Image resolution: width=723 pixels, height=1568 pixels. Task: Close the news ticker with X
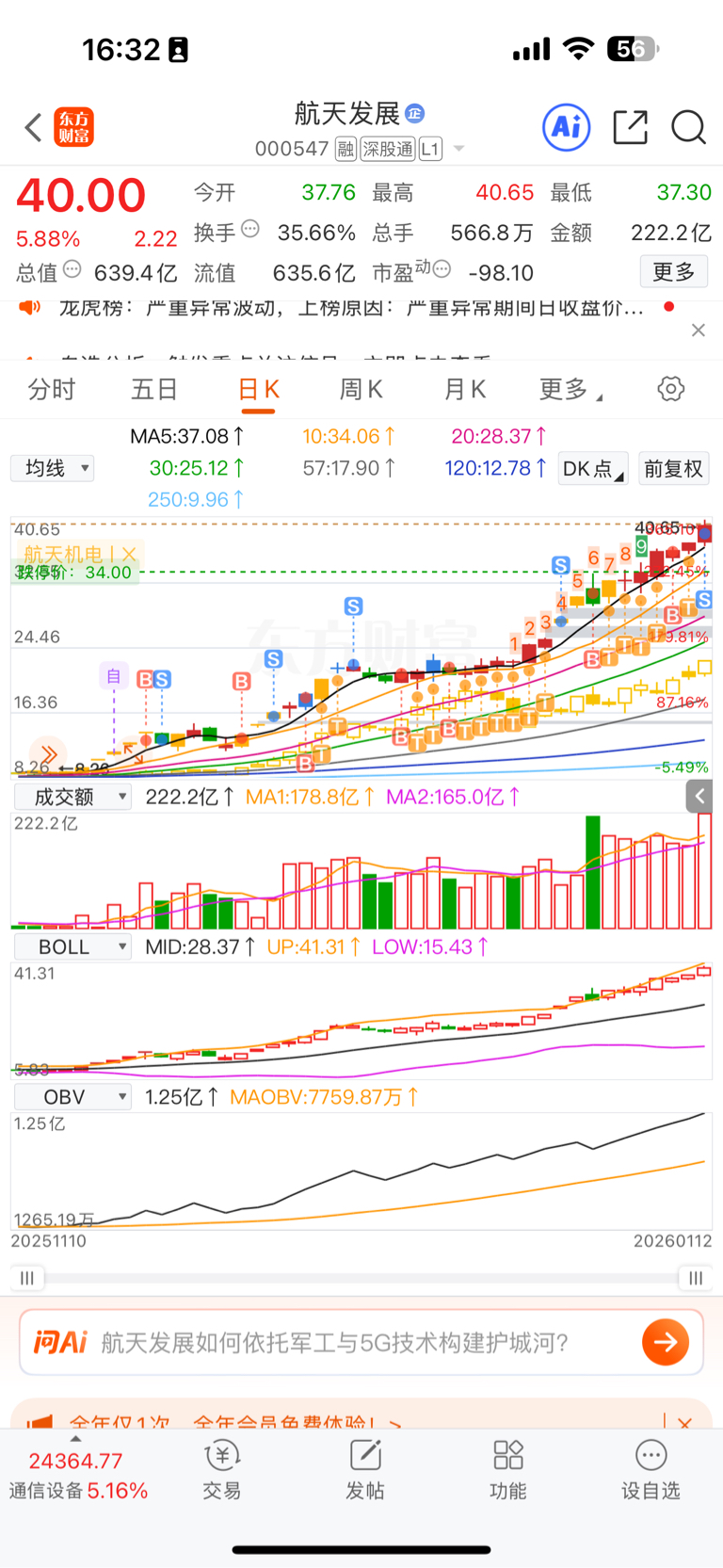[698, 331]
